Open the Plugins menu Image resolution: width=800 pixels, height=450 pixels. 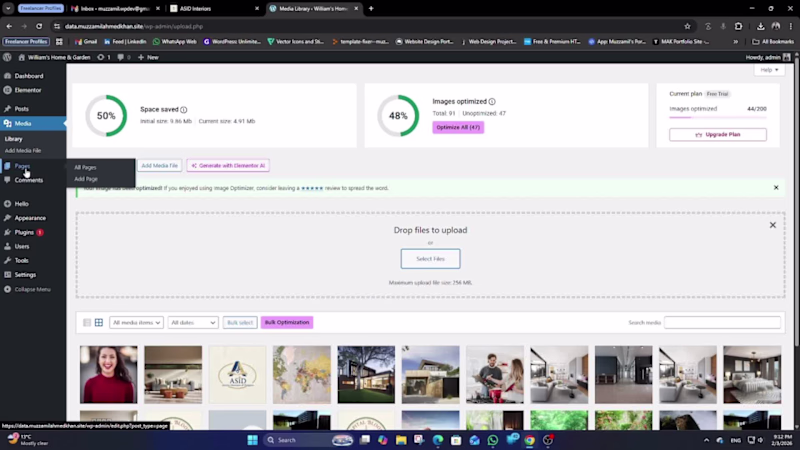point(24,232)
